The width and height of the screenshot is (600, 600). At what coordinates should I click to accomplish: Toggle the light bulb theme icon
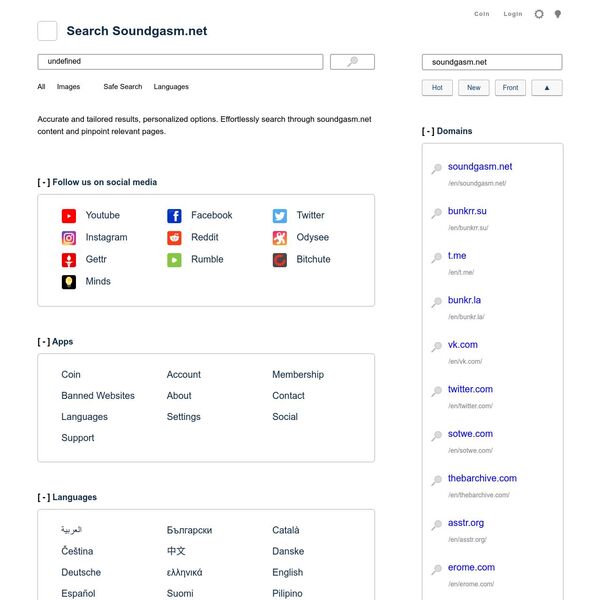558,14
